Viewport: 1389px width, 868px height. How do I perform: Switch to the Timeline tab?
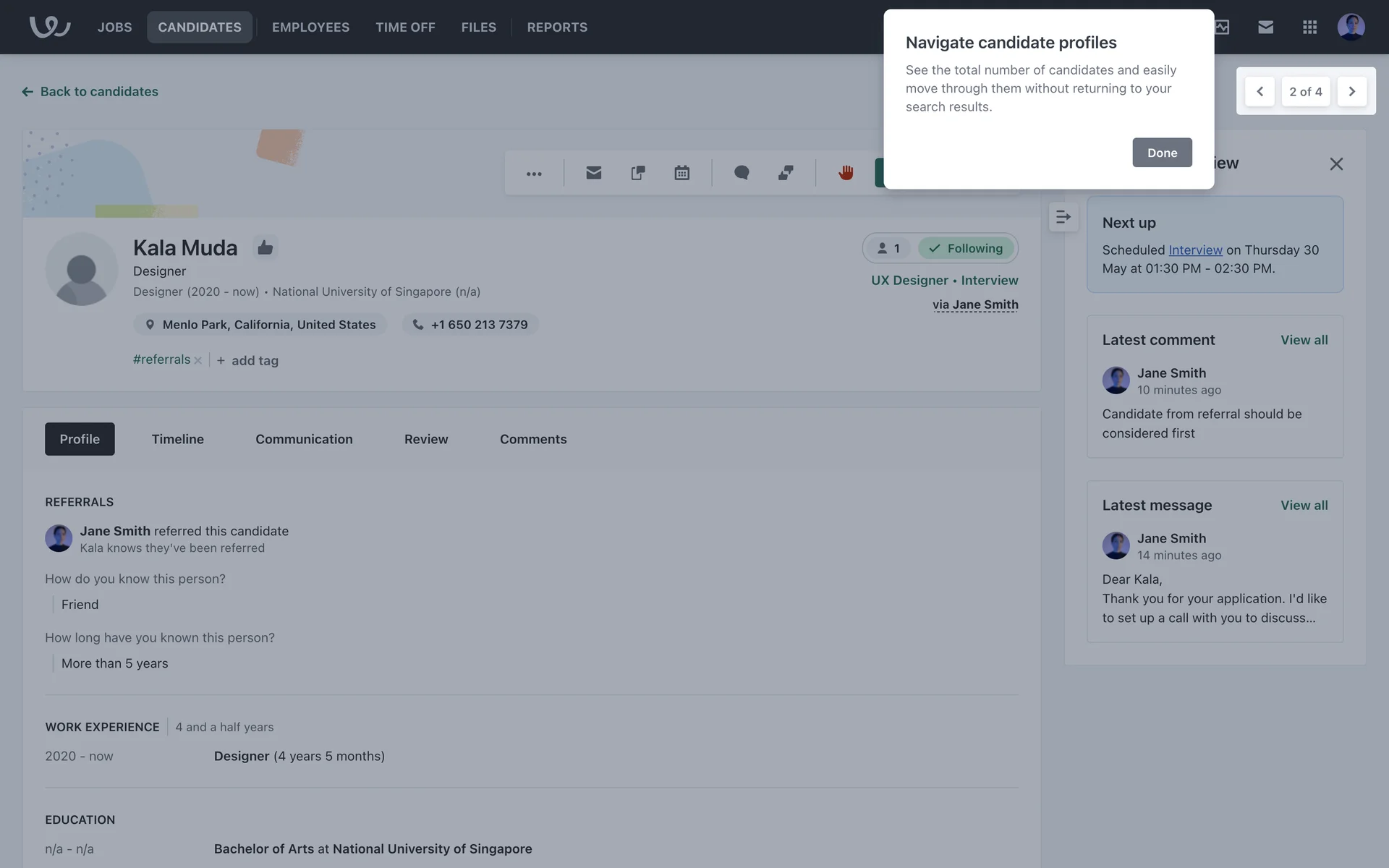pos(177,439)
